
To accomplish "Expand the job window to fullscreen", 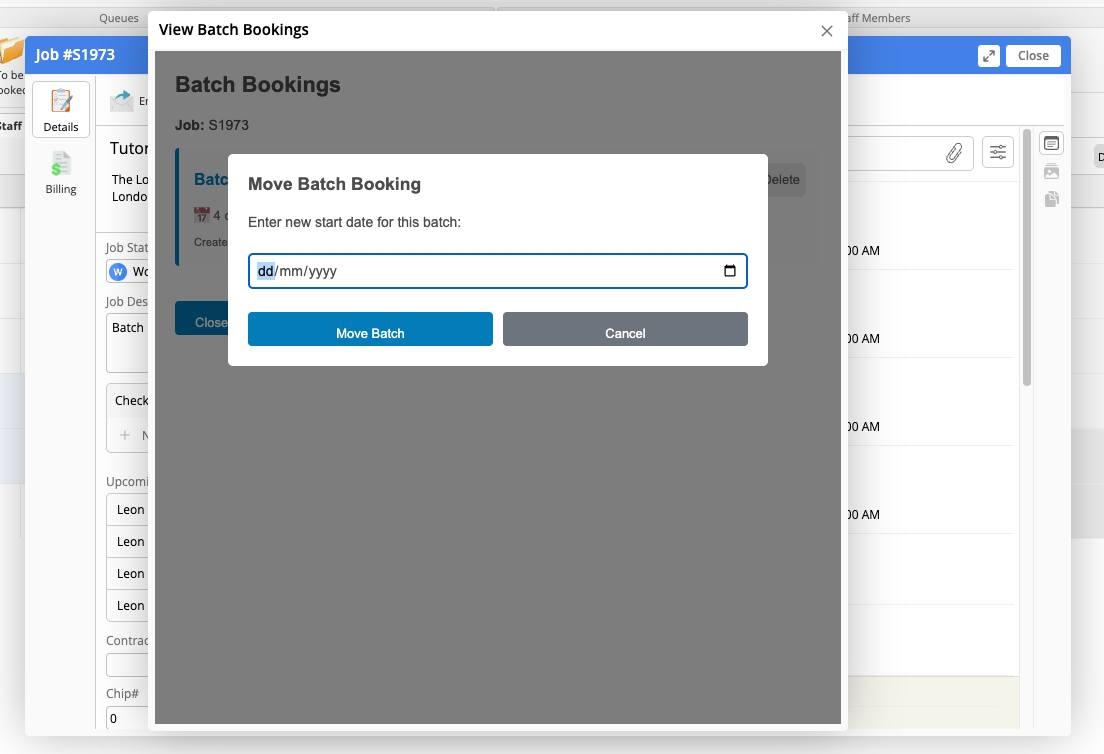I will click(x=988, y=56).
